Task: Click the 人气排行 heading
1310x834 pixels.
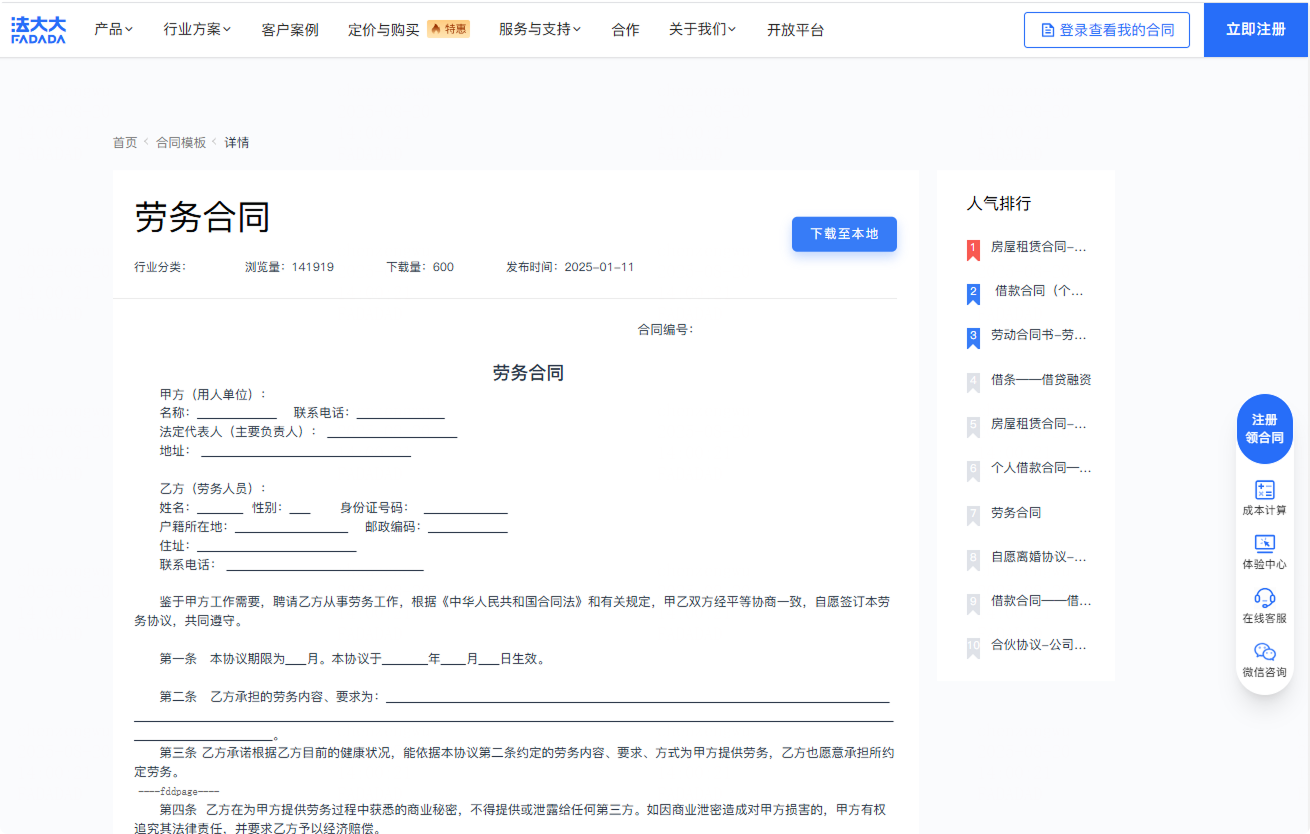Action: point(998,204)
